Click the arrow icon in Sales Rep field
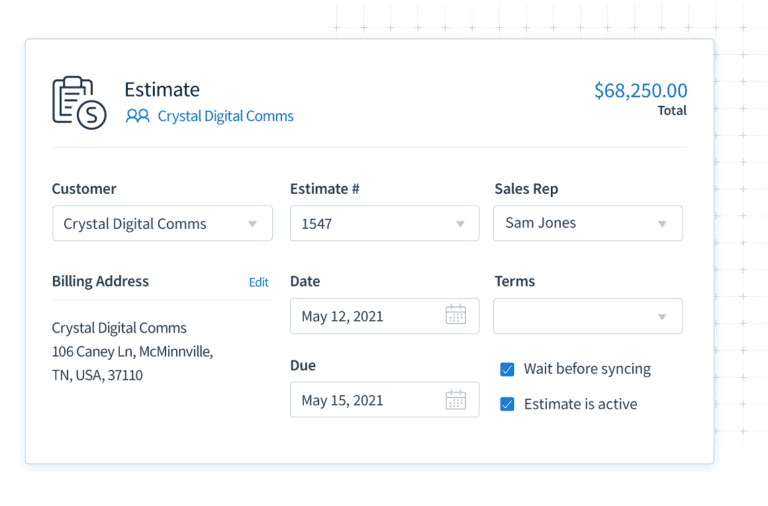Viewport: 768px width, 506px height. [661, 224]
